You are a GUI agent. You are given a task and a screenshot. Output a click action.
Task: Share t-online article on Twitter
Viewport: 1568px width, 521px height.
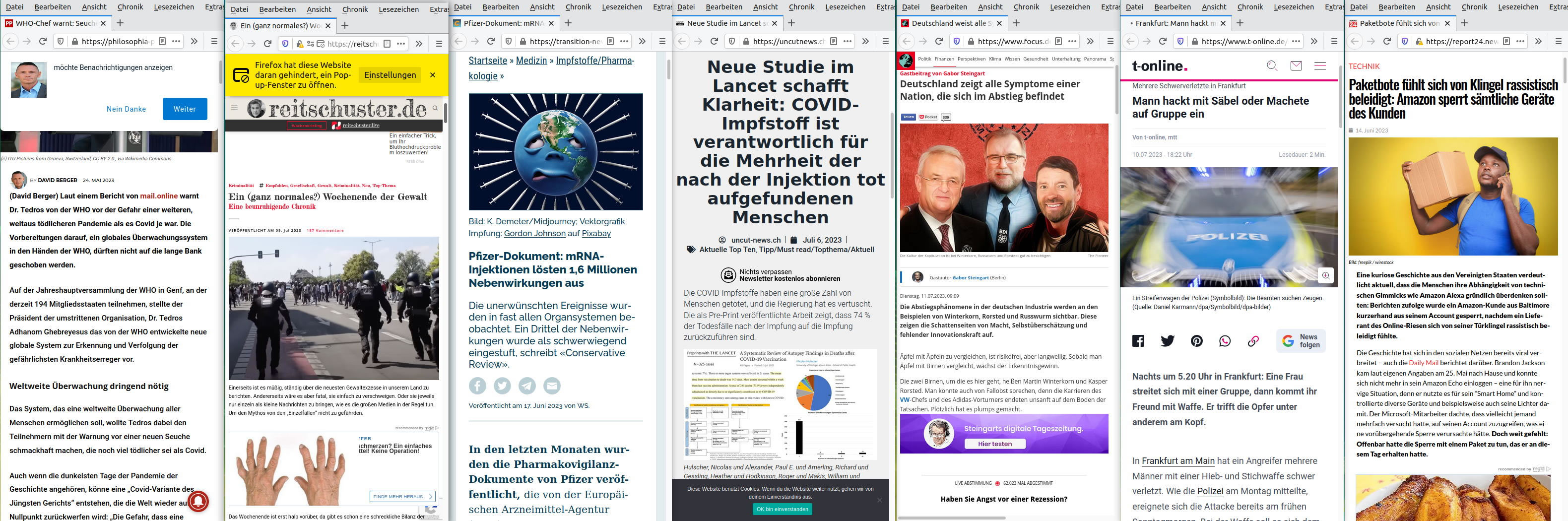click(x=1168, y=341)
